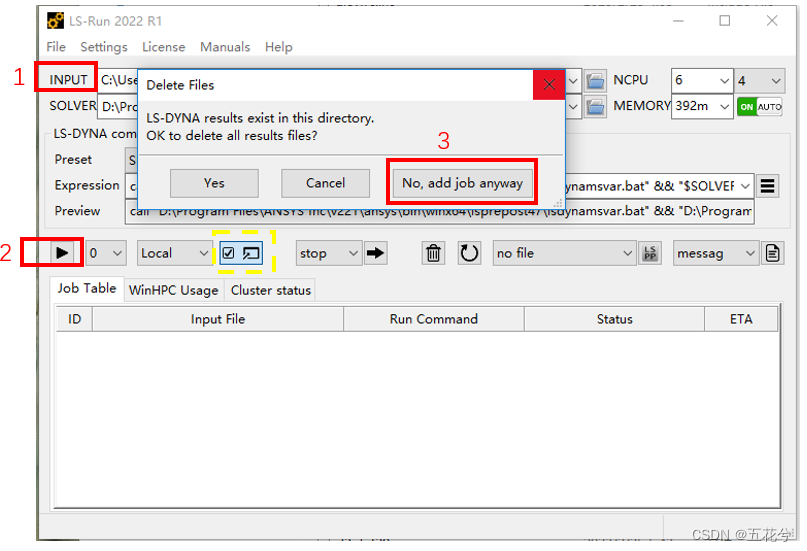Click the trash icon to delete job

[x=433, y=253]
